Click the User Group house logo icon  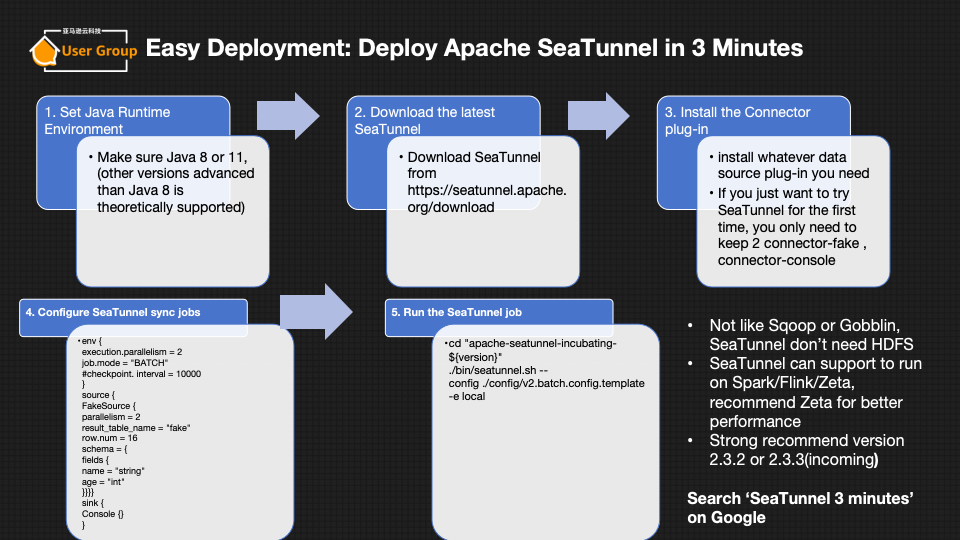point(44,51)
